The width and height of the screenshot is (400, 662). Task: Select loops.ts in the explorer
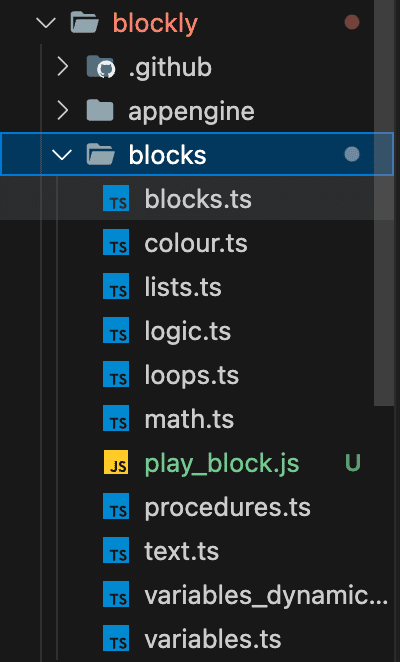191,376
